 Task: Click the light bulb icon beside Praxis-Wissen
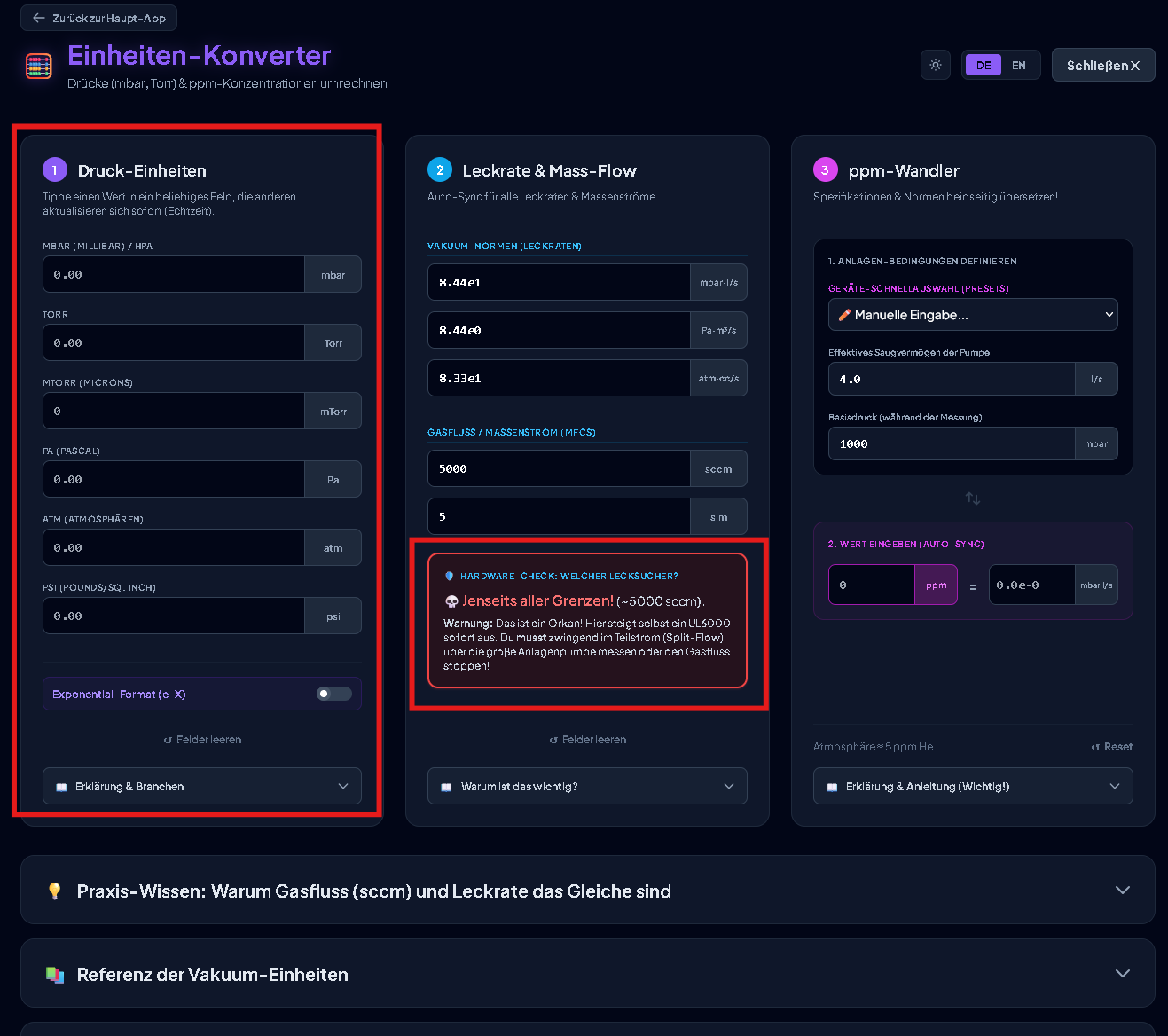[x=55, y=891]
